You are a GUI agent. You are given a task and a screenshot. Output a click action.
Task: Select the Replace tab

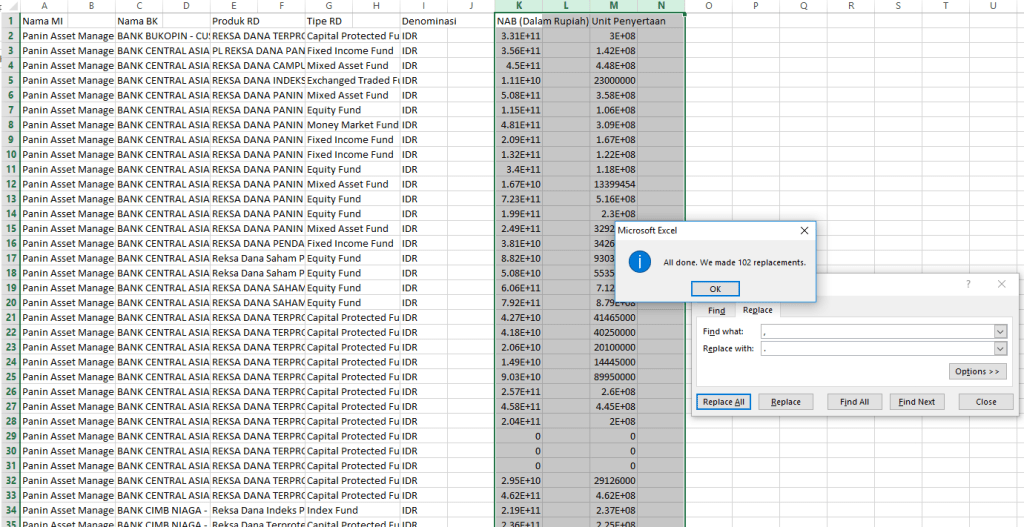point(757,311)
